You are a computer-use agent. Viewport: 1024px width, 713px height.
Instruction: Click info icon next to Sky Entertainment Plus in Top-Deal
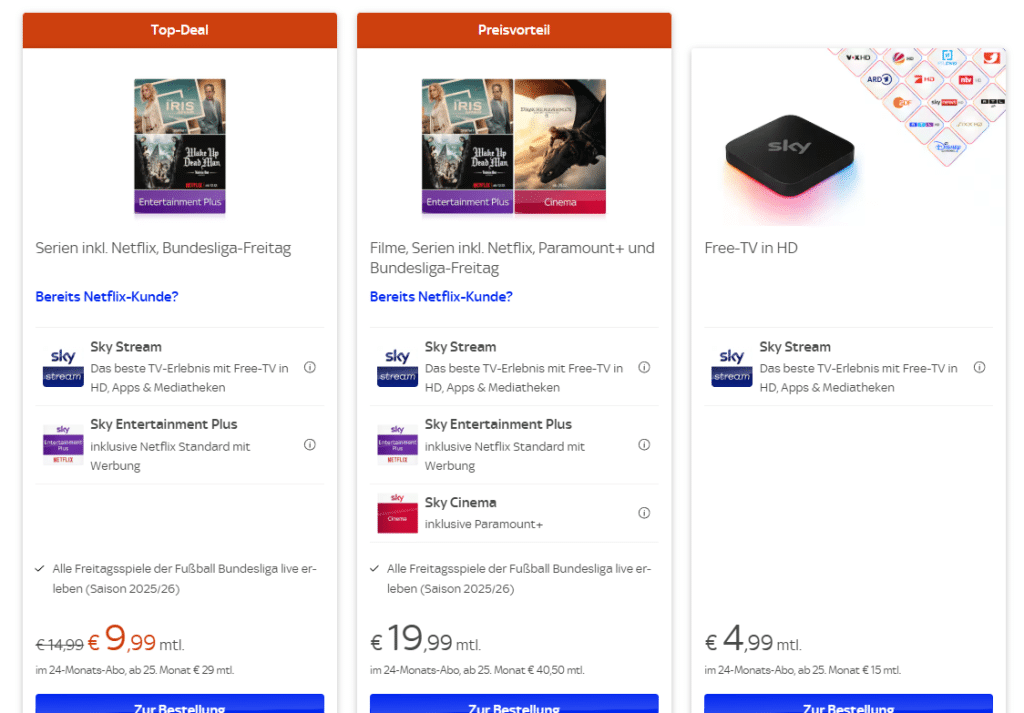click(x=310, y=445)
